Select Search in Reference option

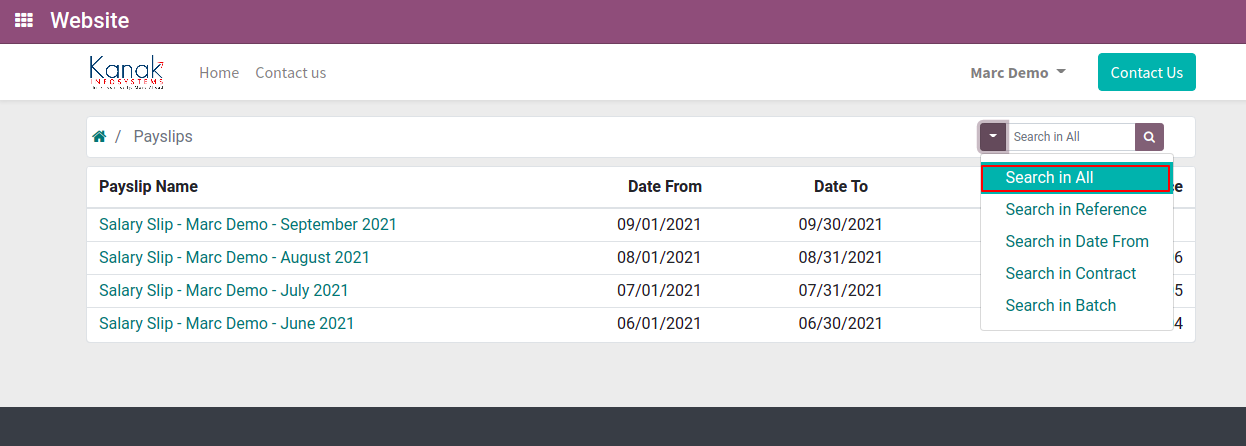pos(1076,209)
